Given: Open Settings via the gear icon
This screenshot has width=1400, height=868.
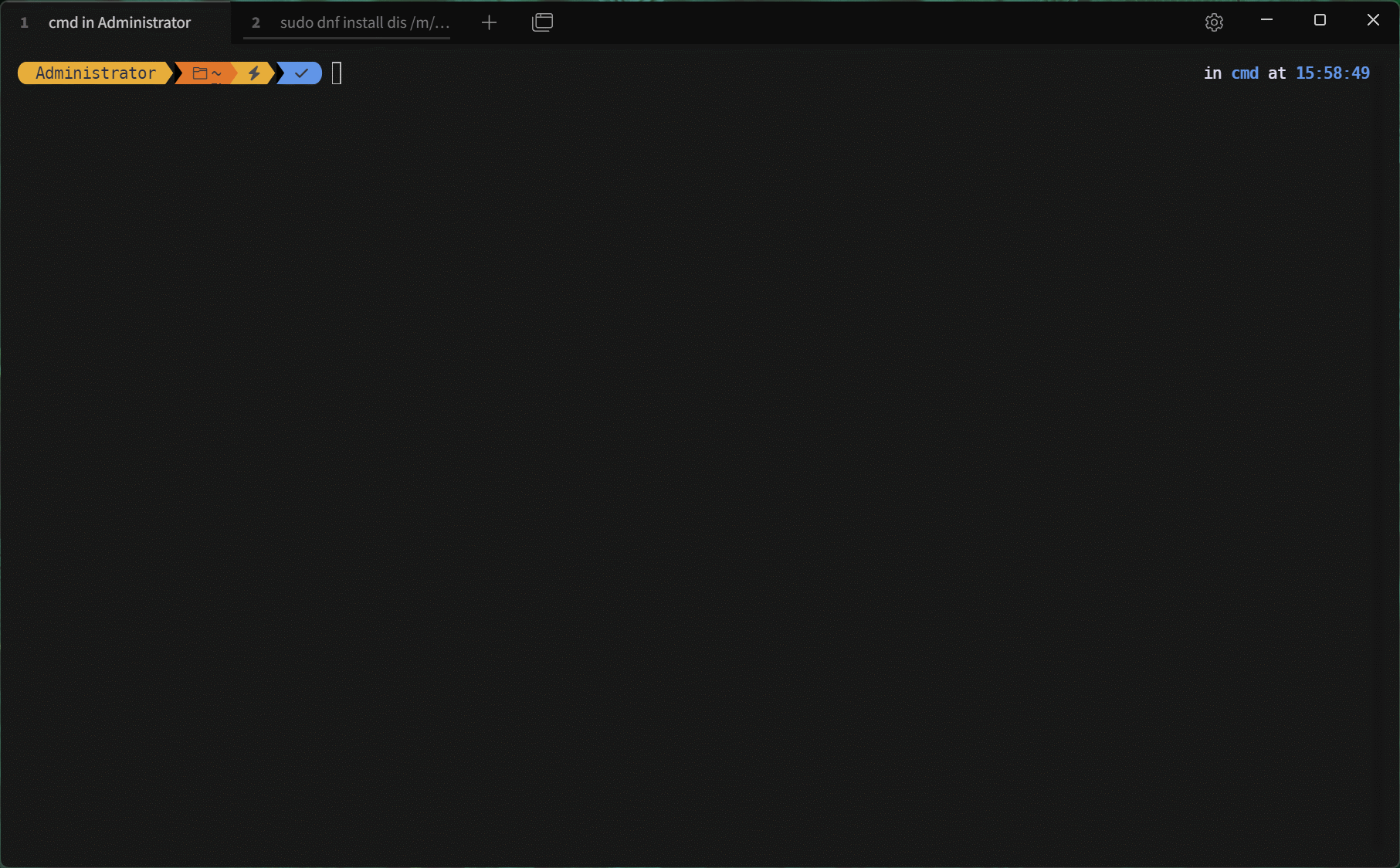Looking at the screenshot, I should (1214, 22).
